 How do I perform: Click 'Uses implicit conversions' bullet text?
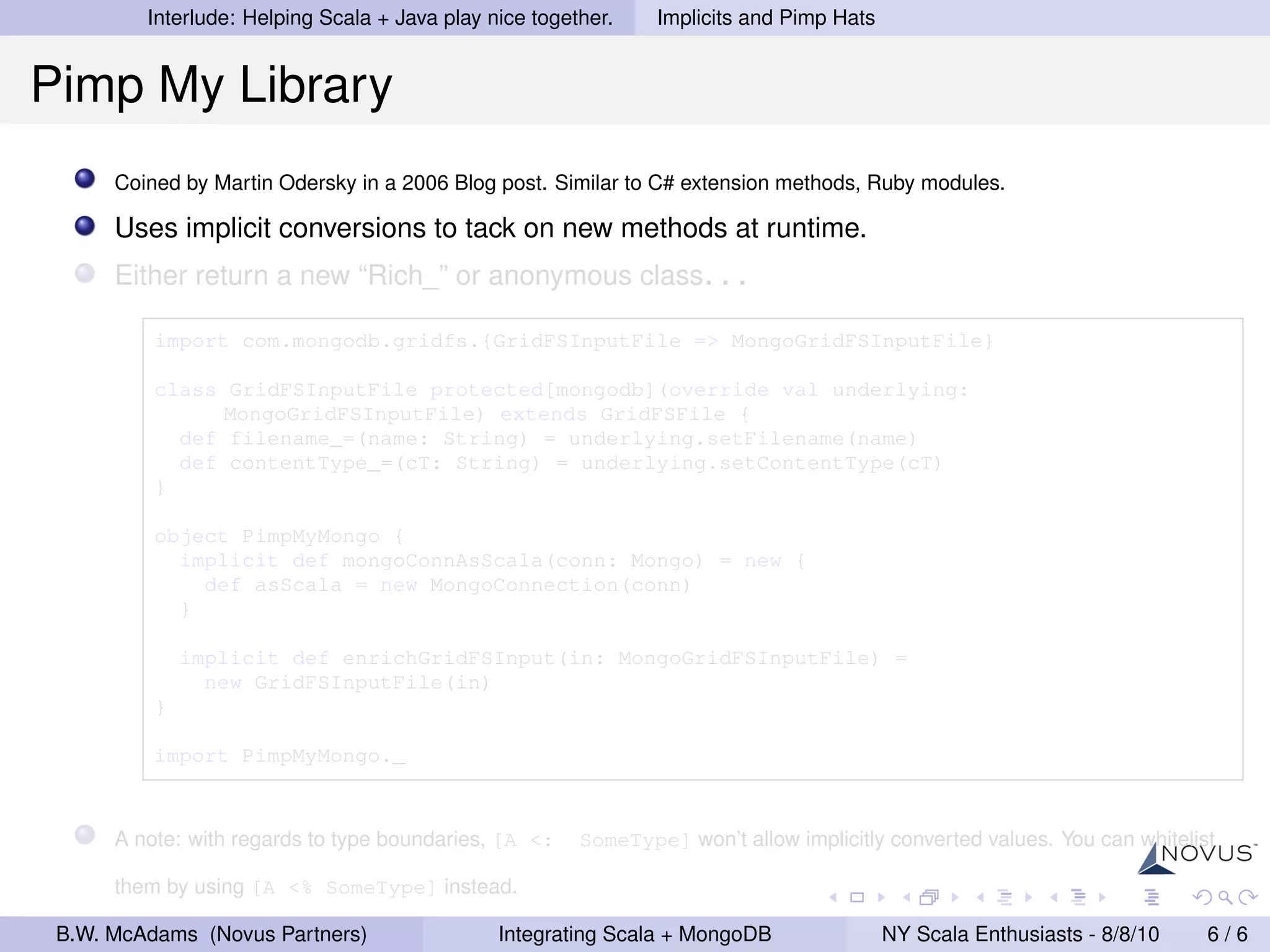click(491, 229)
